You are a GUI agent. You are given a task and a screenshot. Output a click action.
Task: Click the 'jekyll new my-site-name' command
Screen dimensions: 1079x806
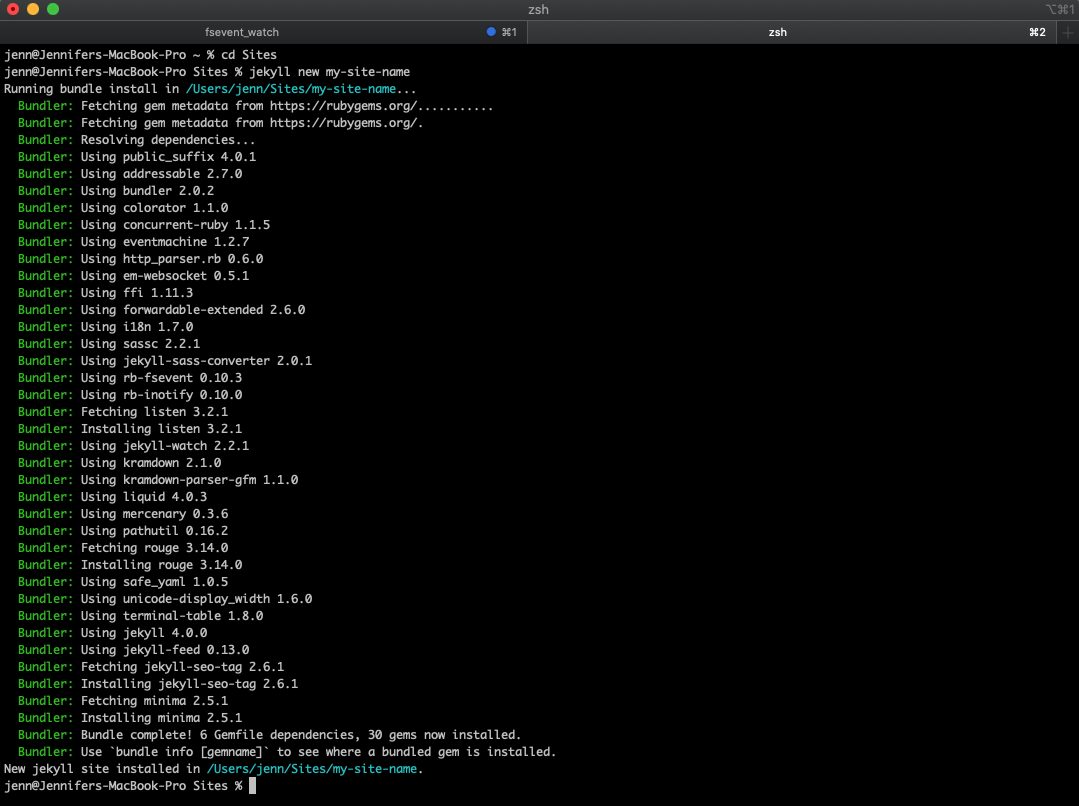pyautogui.click(x=329, y=72)
